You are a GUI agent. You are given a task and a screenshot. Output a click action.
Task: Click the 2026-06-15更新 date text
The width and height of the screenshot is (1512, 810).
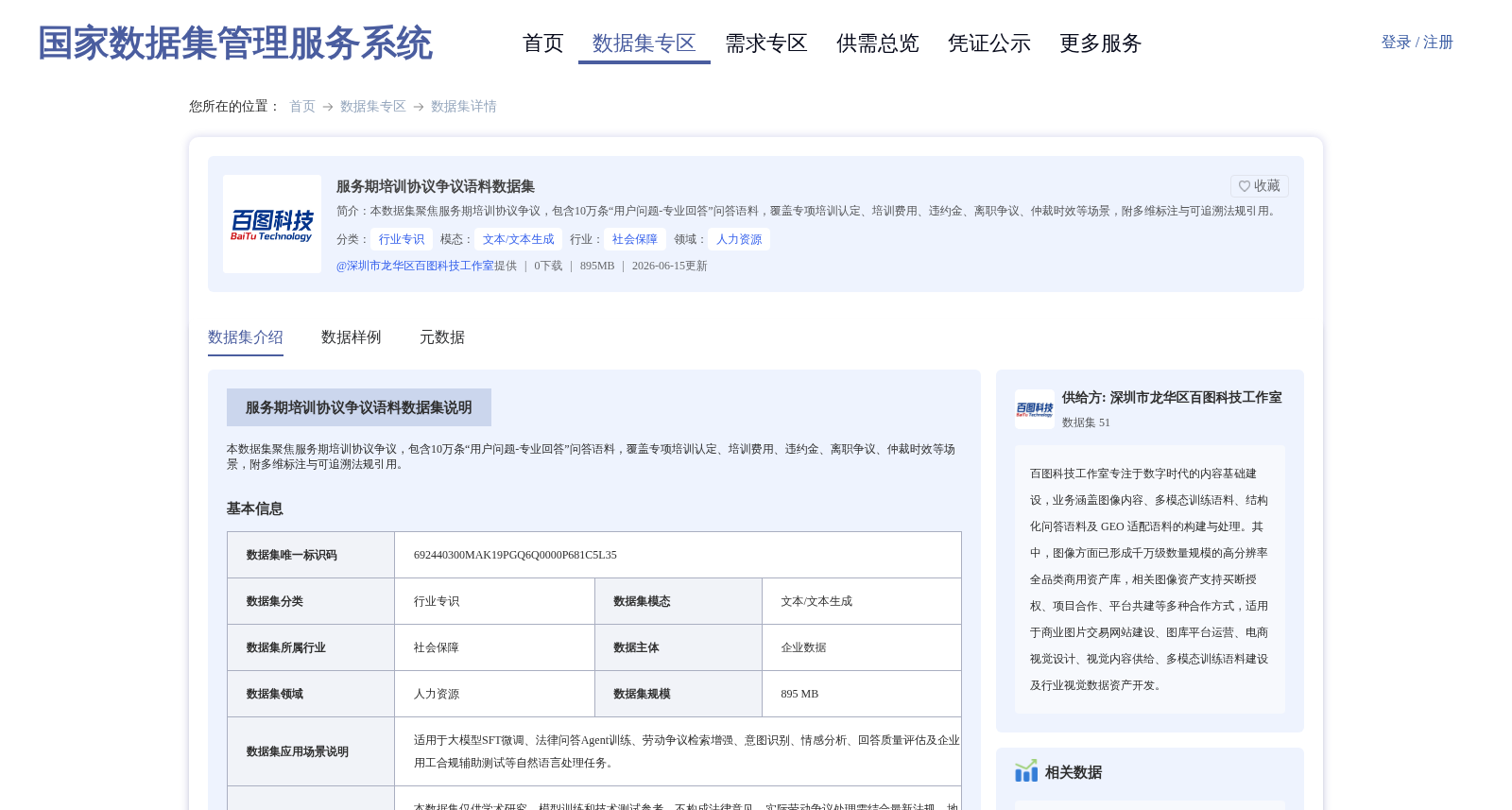[669, 267]
